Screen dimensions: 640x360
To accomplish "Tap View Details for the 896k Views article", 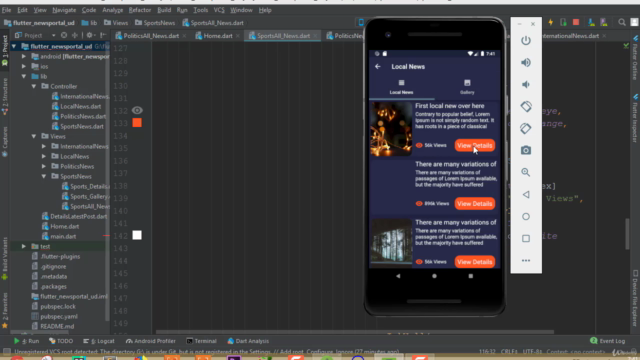I will click(475, 203).
